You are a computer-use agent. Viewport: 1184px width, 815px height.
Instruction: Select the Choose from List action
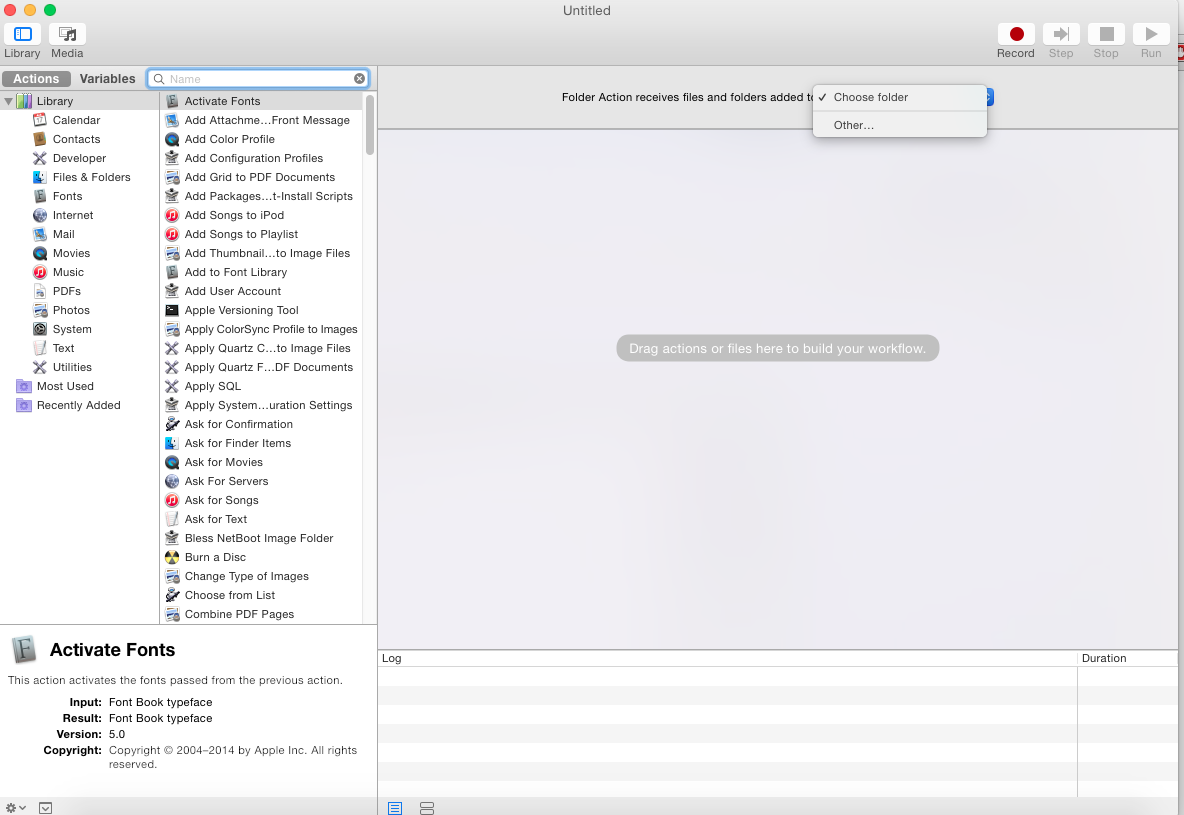coord(261,595)
